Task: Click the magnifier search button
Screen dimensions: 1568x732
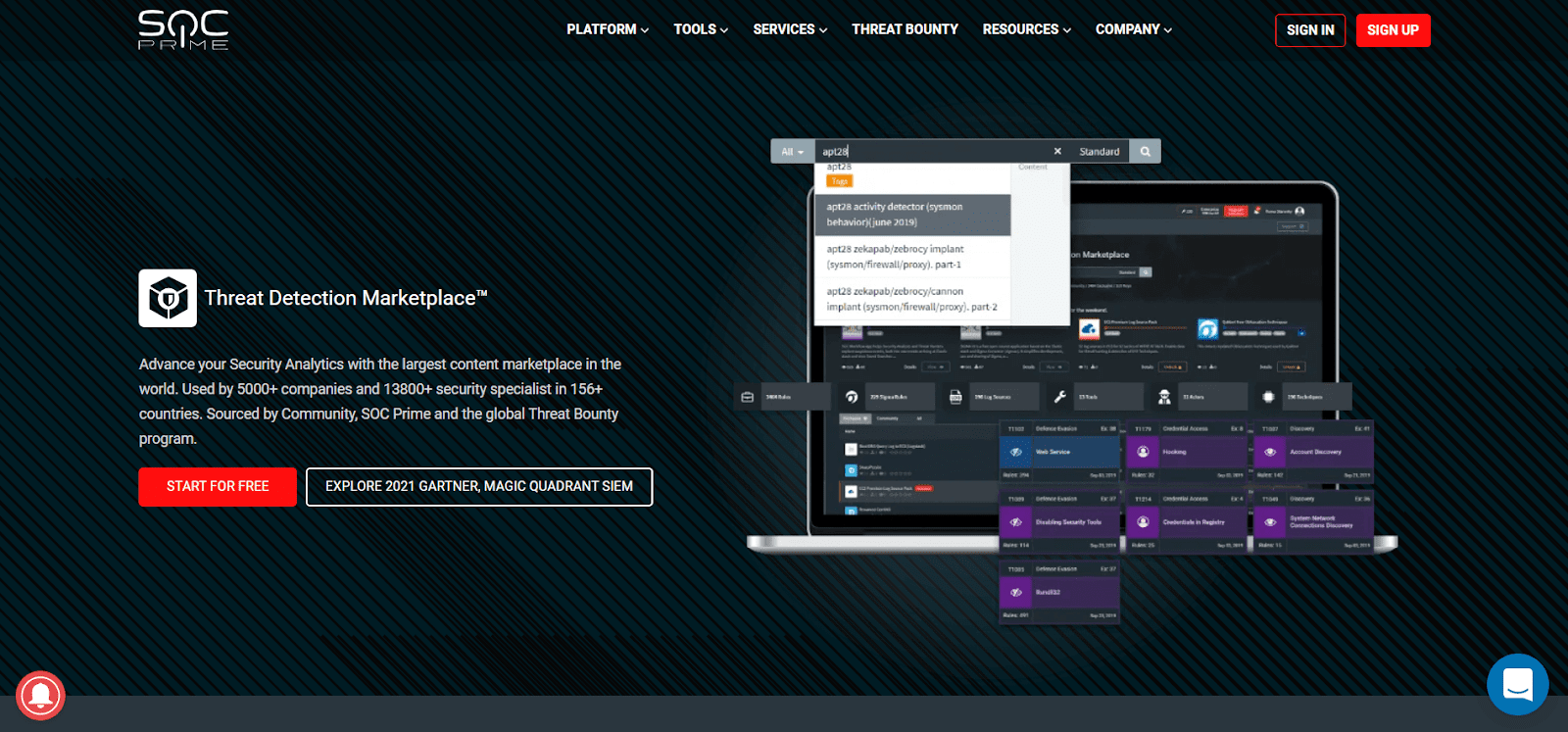Action: tap(1145, 151)
